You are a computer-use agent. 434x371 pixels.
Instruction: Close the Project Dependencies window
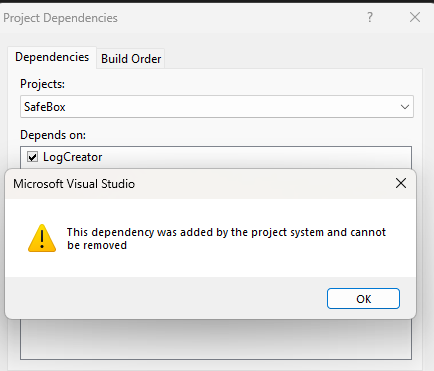(415, 17)
